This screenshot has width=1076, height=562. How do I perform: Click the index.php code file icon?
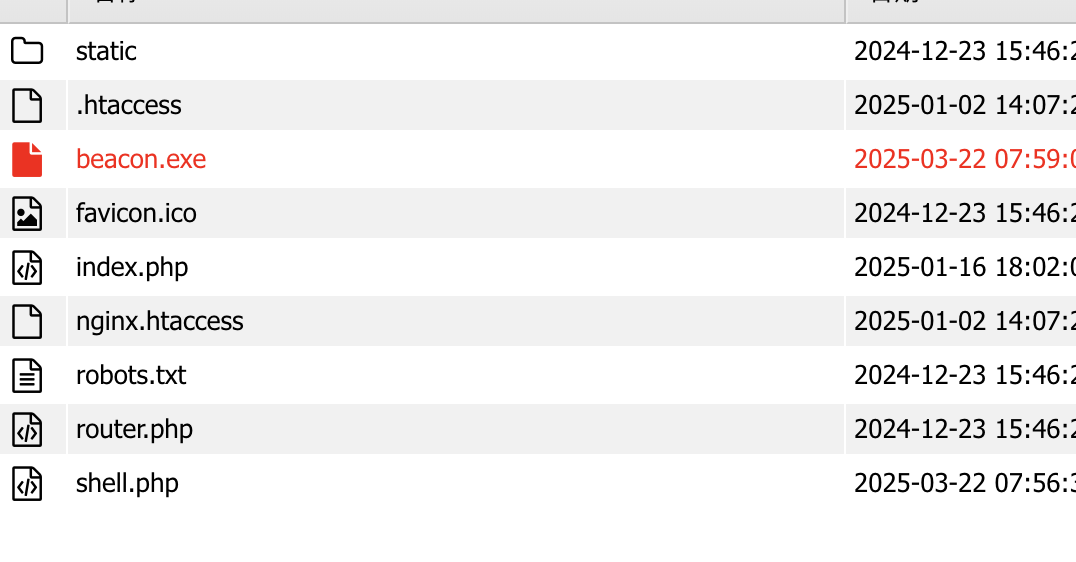27,268
